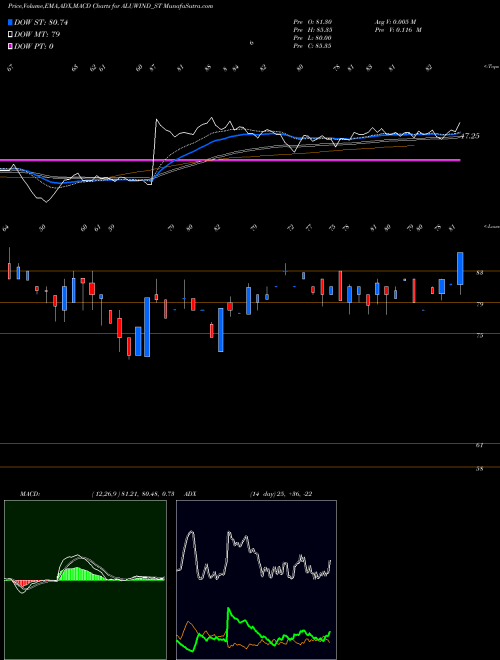
Task: Select the 'DOW MT: 79' legend text
Action: coord(37,35)
